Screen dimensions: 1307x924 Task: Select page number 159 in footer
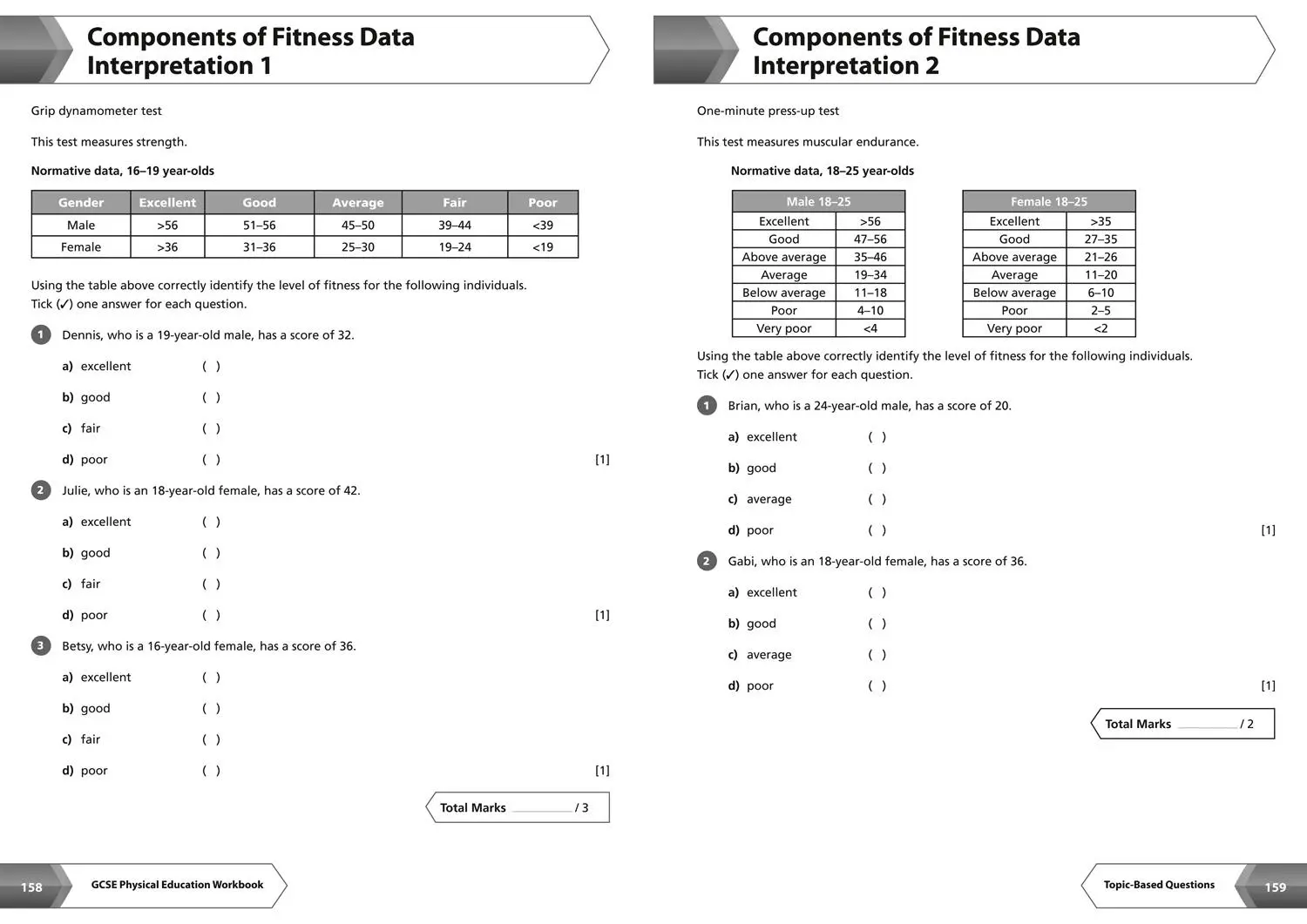(1275, 887)
